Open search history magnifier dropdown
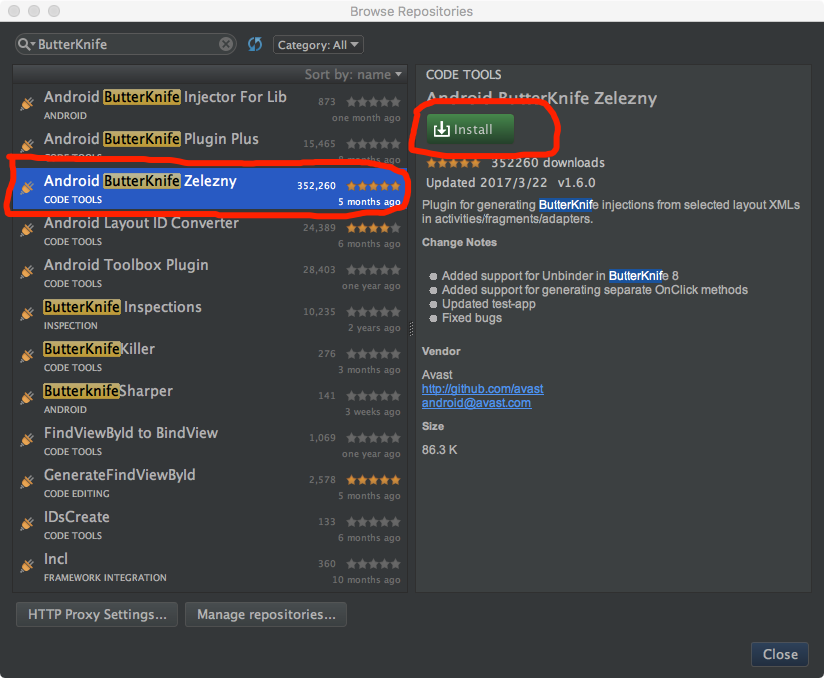This screenshot has width=824, height=678. (x=26, y=44)
